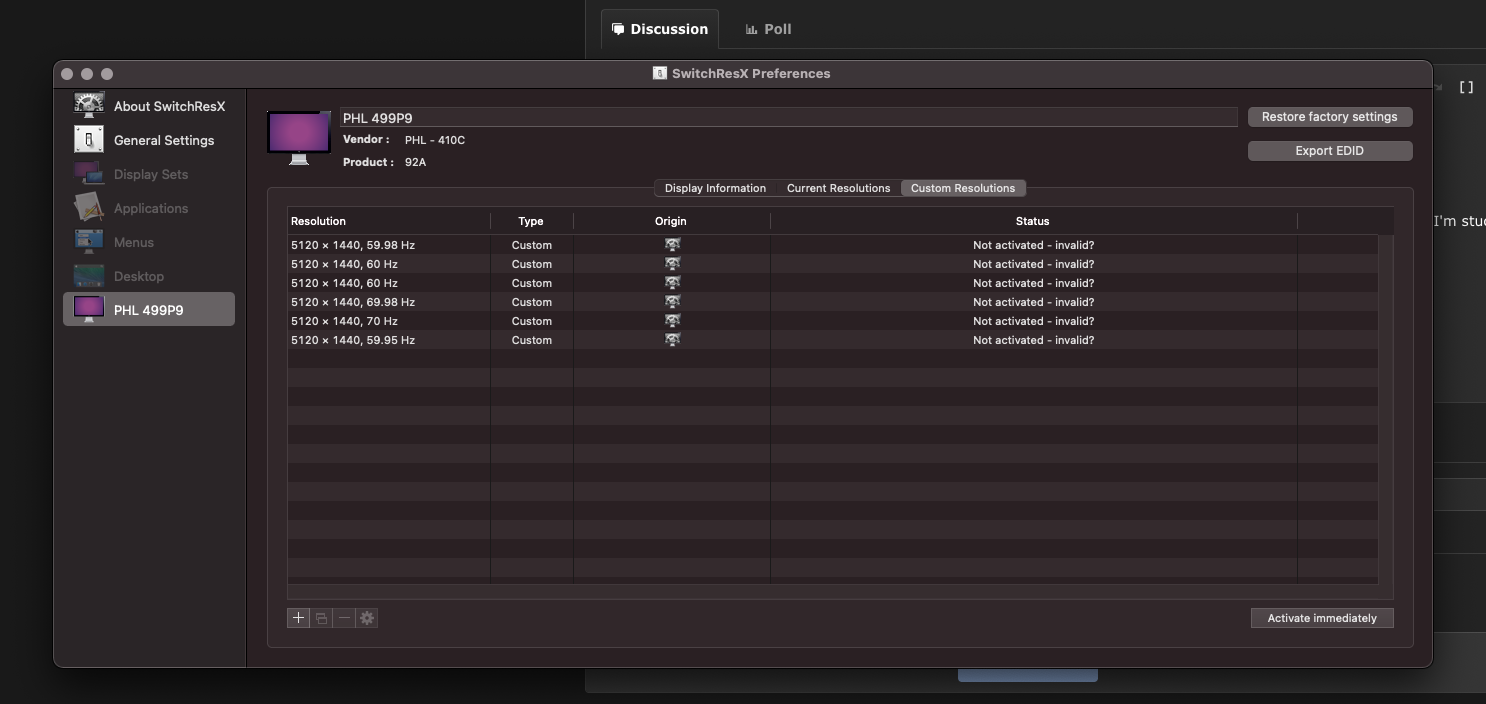The image size is (1486, 704).
Task: Click status 'Not activated' of 59.98 Hz row
Action: tap(1034, 245)
